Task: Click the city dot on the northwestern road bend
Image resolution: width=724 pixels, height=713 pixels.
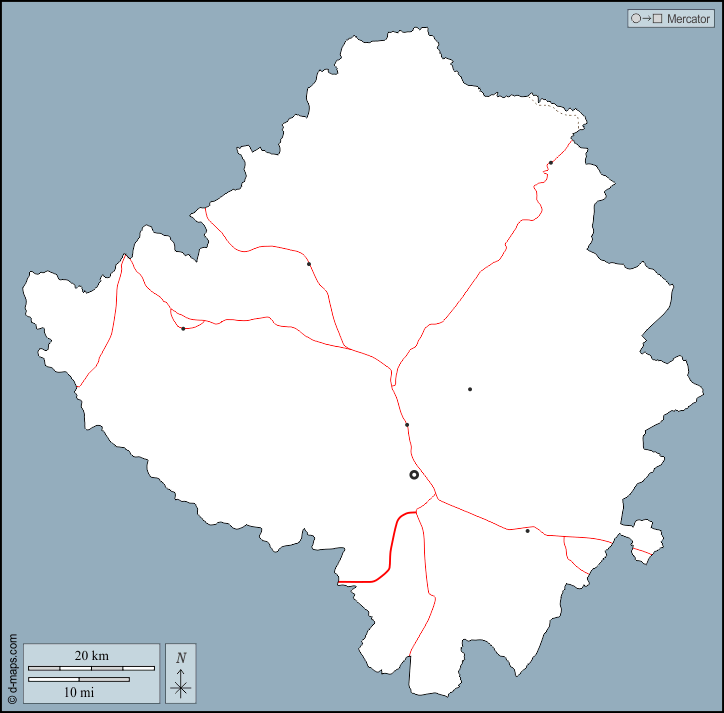Action: (x=309, y=264)
